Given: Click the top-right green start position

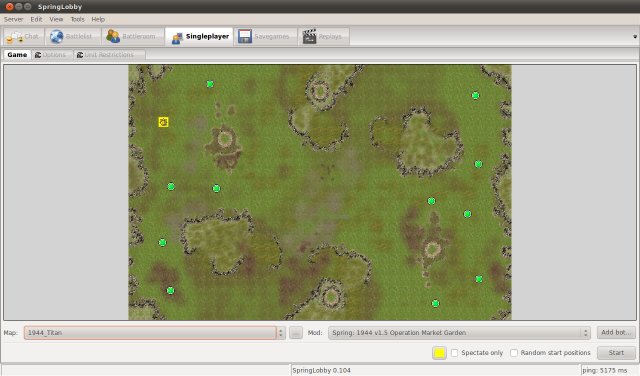Looking at the screenshot, I should [x=475, y=95].
